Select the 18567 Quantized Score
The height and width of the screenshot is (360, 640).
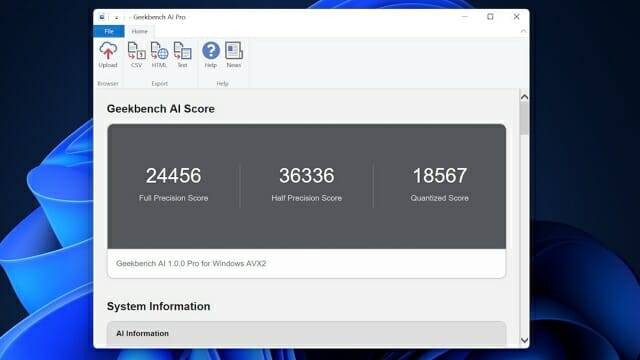[440, 176]
